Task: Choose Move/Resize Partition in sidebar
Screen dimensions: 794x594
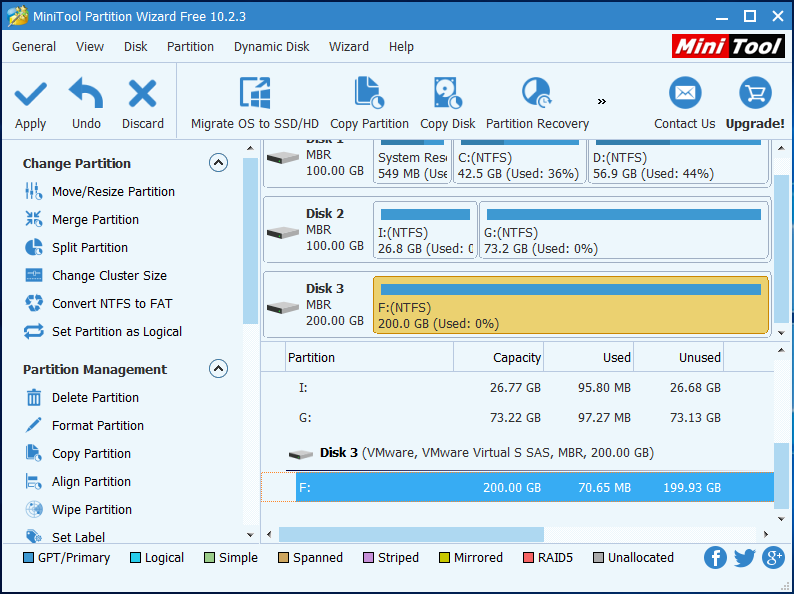Action: click(100, 191)
